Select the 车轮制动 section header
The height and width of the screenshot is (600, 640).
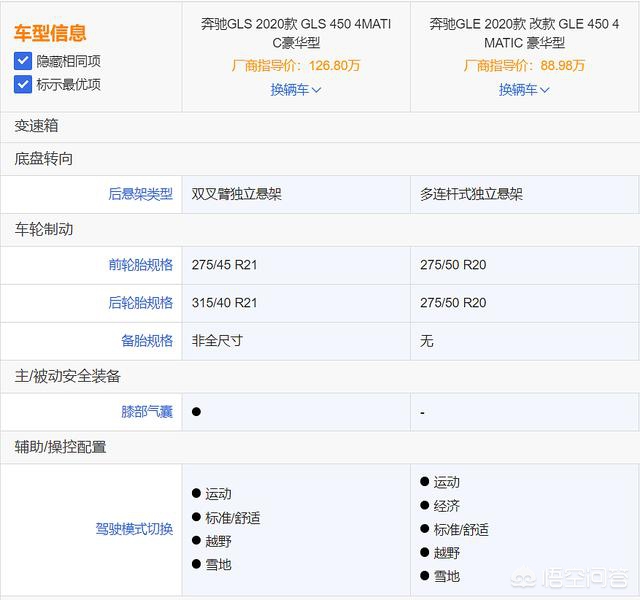pyautogui.click(x=320, y=229)
